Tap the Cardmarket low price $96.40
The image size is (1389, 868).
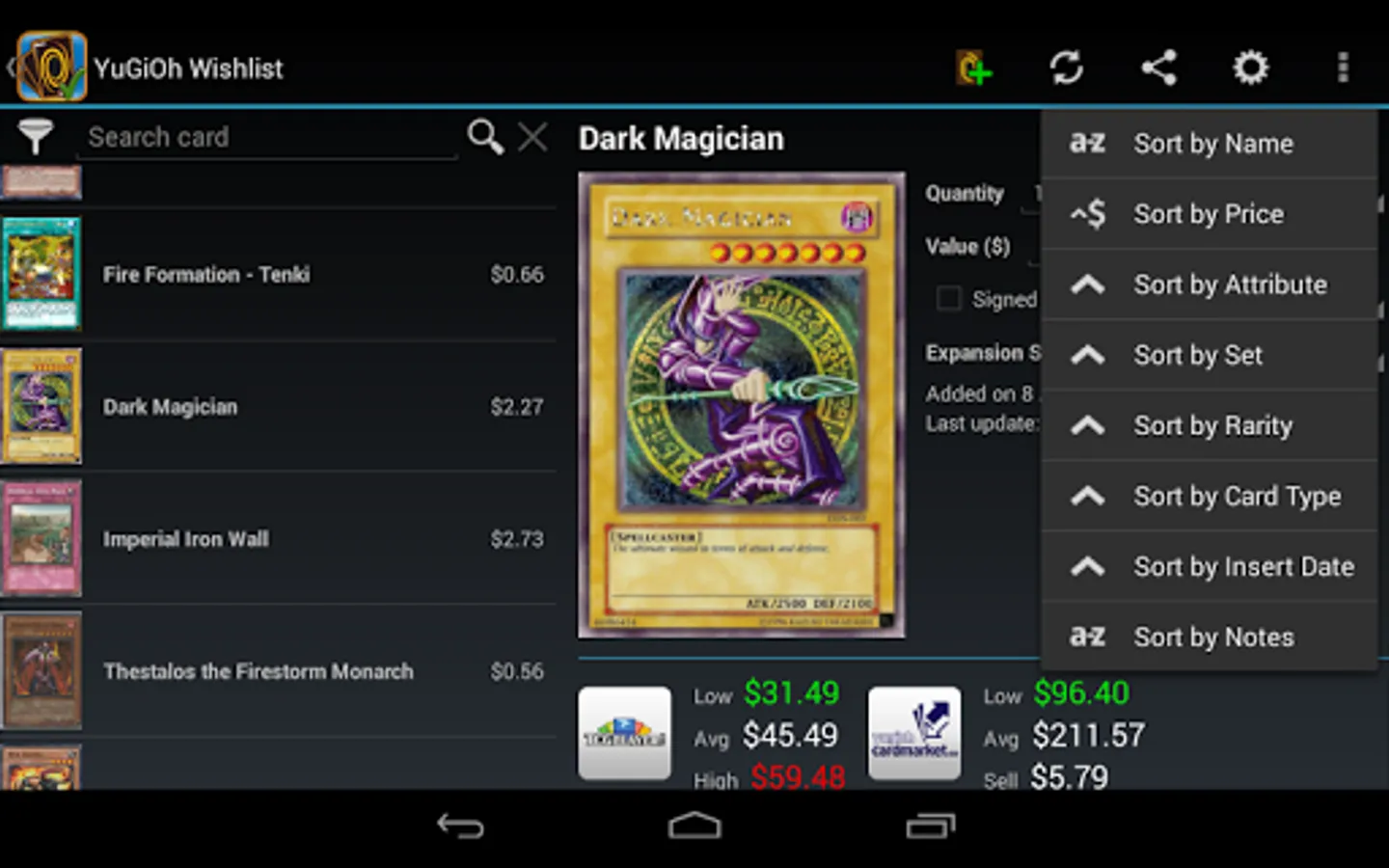(1081, 693)
